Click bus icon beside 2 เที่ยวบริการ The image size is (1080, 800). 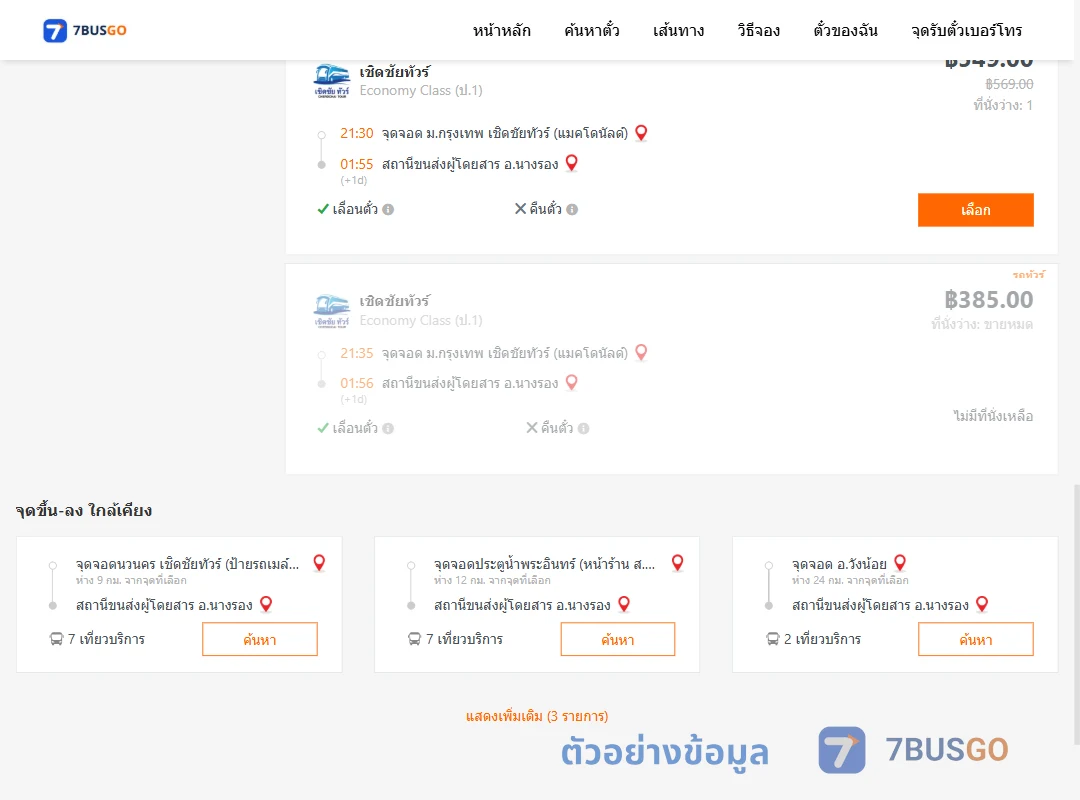773,639
